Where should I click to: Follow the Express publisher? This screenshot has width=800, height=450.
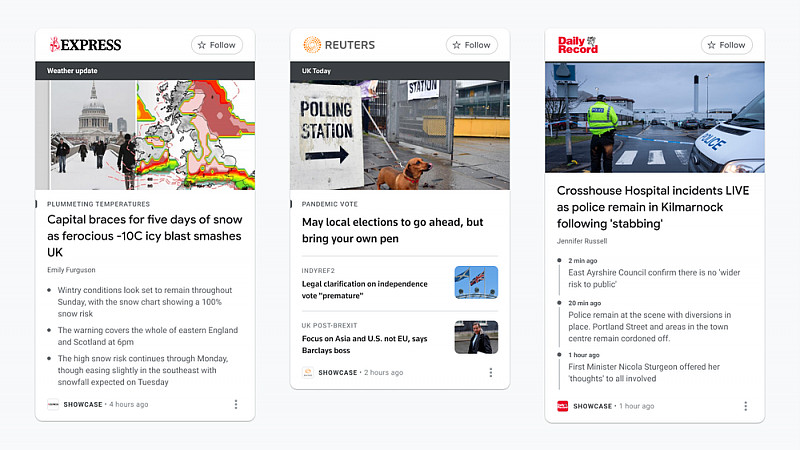217,45
